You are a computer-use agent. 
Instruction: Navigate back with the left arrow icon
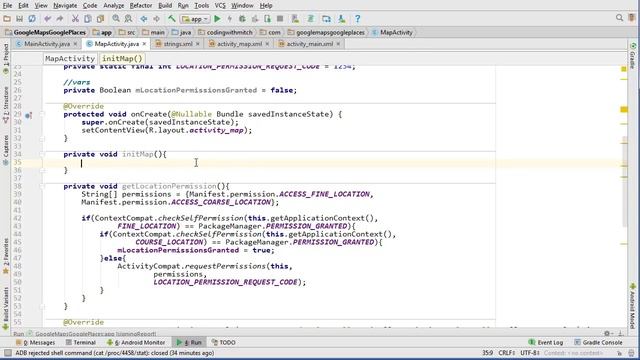pos(144,19)
